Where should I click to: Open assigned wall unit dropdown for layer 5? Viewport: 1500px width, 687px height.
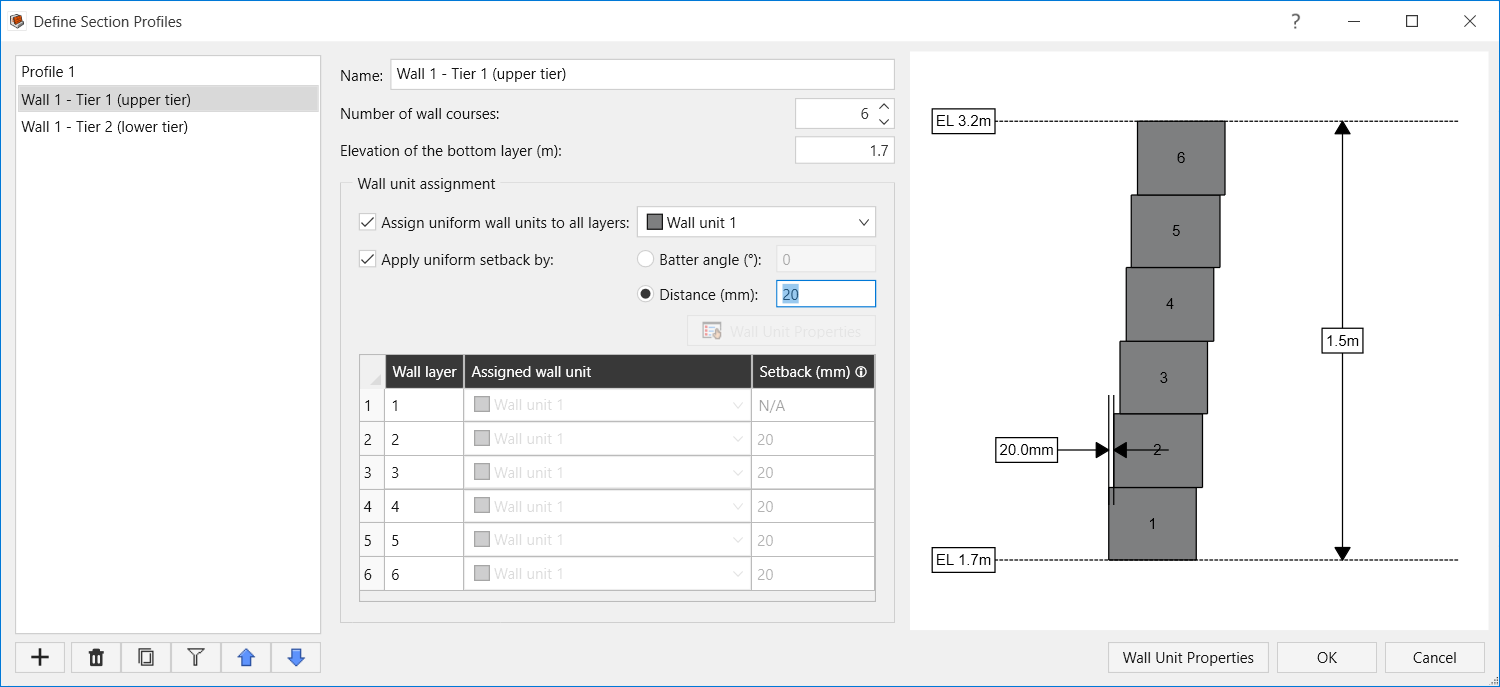click(x=608, y=540)
